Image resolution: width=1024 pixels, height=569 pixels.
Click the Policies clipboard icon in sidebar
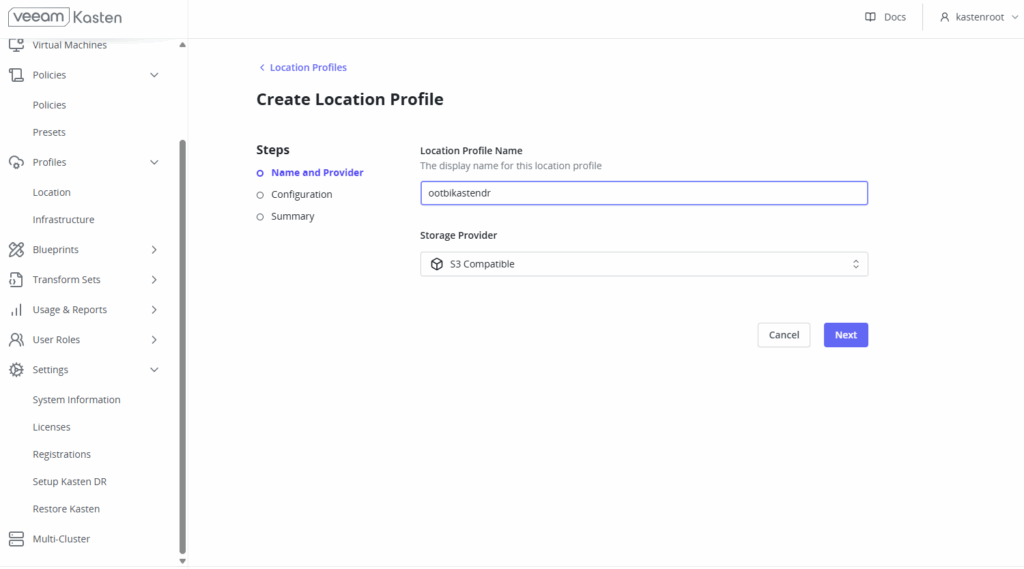point(16,75)
